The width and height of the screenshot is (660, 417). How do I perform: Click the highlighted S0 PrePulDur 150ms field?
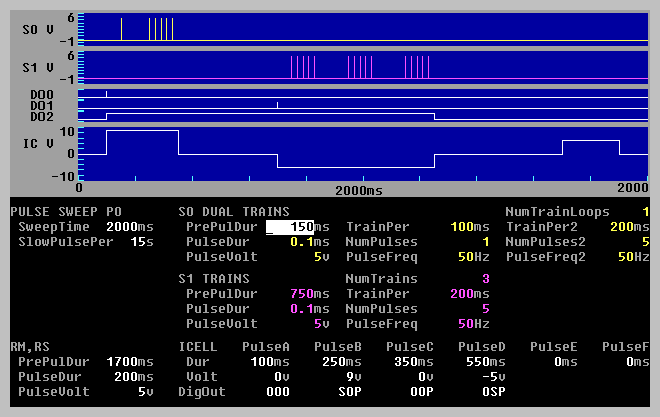click(296, 227)
